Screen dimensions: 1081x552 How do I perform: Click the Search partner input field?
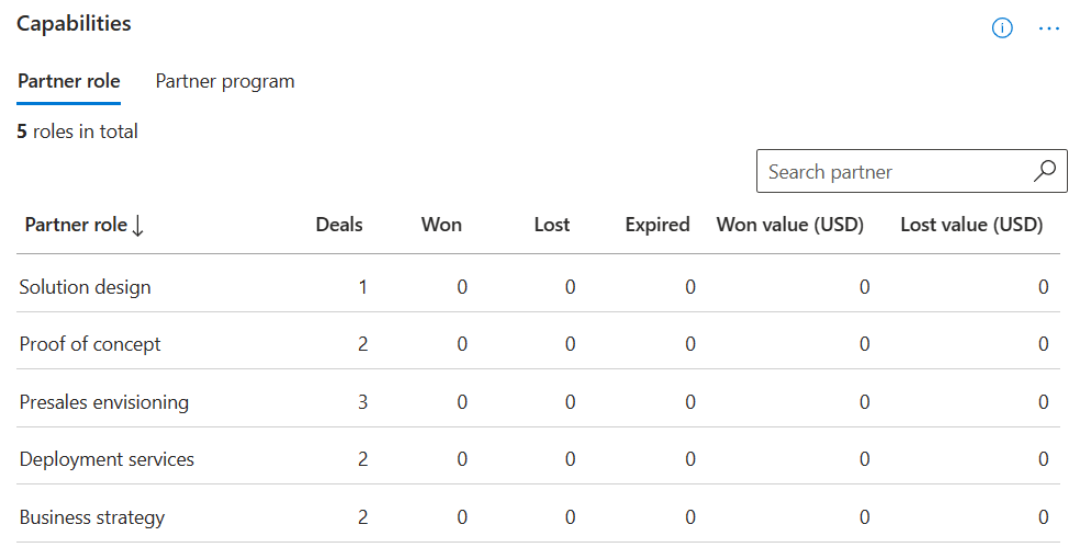(895, 172)
